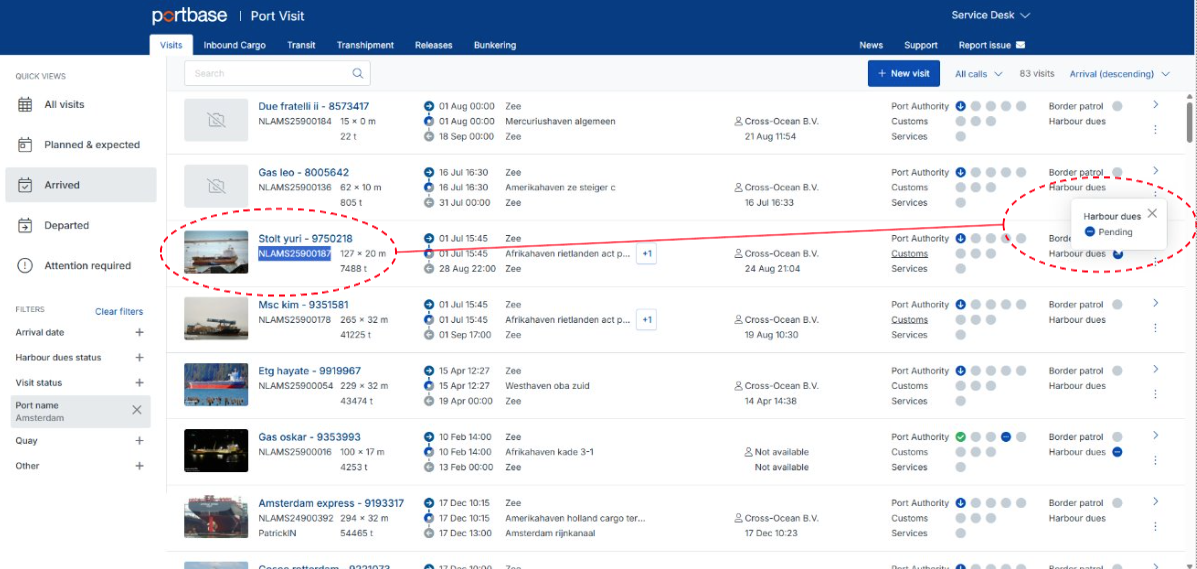Click Services status dot for Etg hayate
Image resolution: width=1197 pixels, height=569 pixels.
[x=960, y=401]
